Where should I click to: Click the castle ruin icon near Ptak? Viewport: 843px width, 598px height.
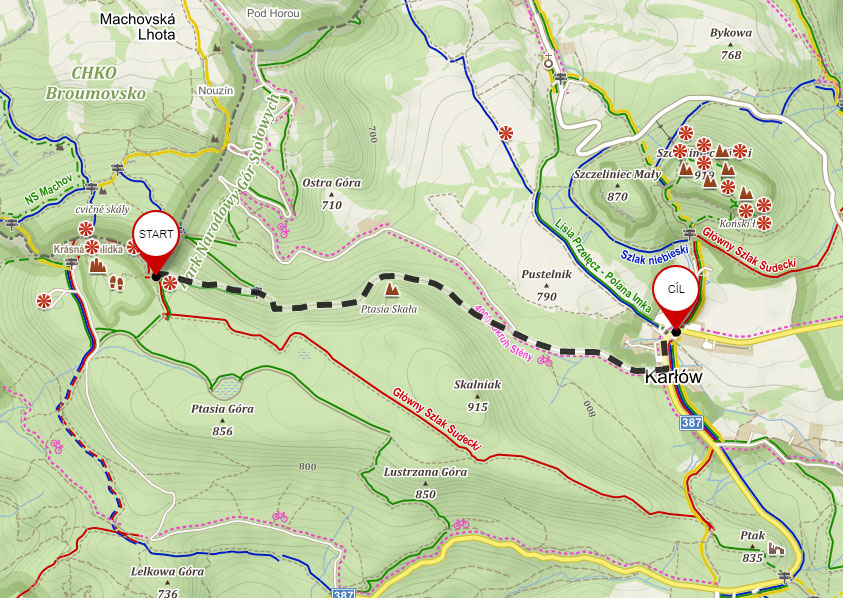(776, 549)
